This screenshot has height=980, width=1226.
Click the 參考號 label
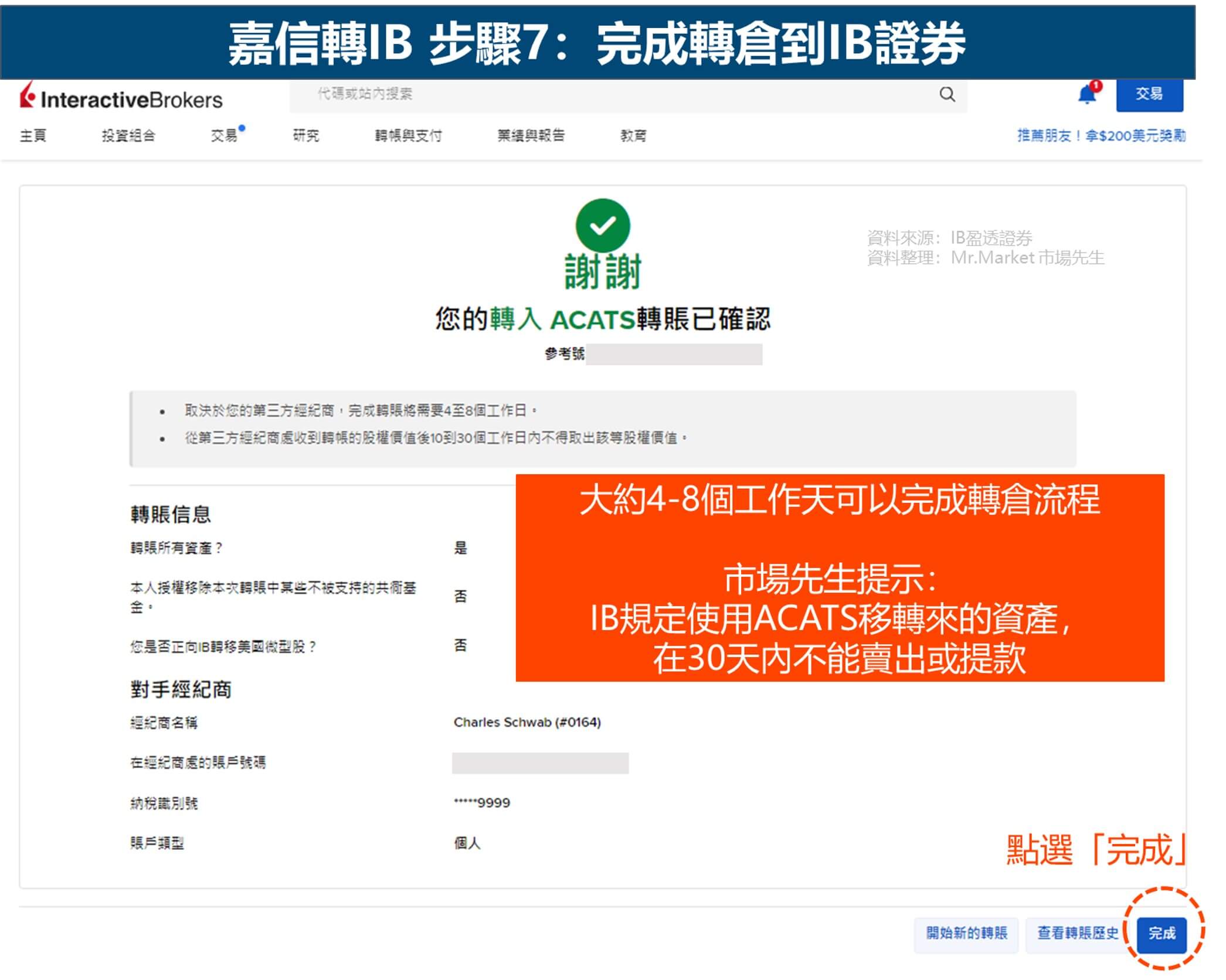coord(564,353)
